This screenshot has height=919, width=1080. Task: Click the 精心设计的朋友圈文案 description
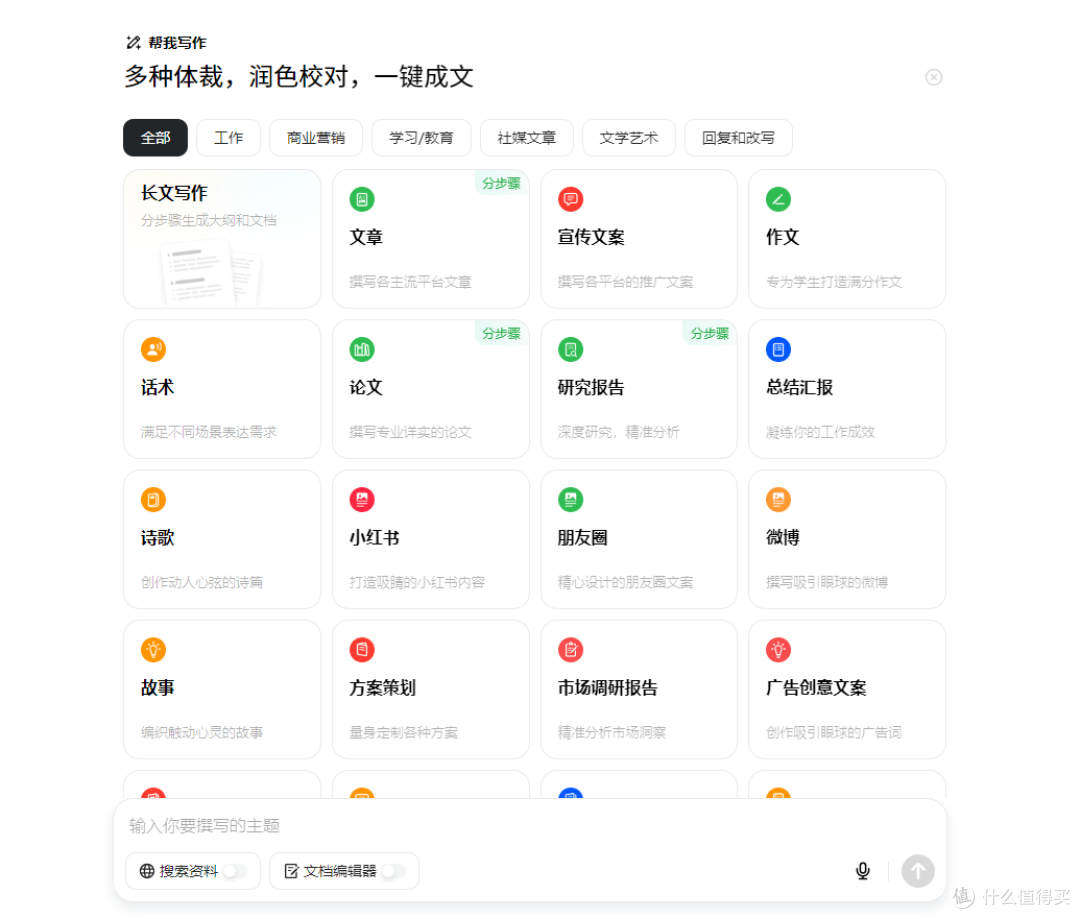(625, 582)
